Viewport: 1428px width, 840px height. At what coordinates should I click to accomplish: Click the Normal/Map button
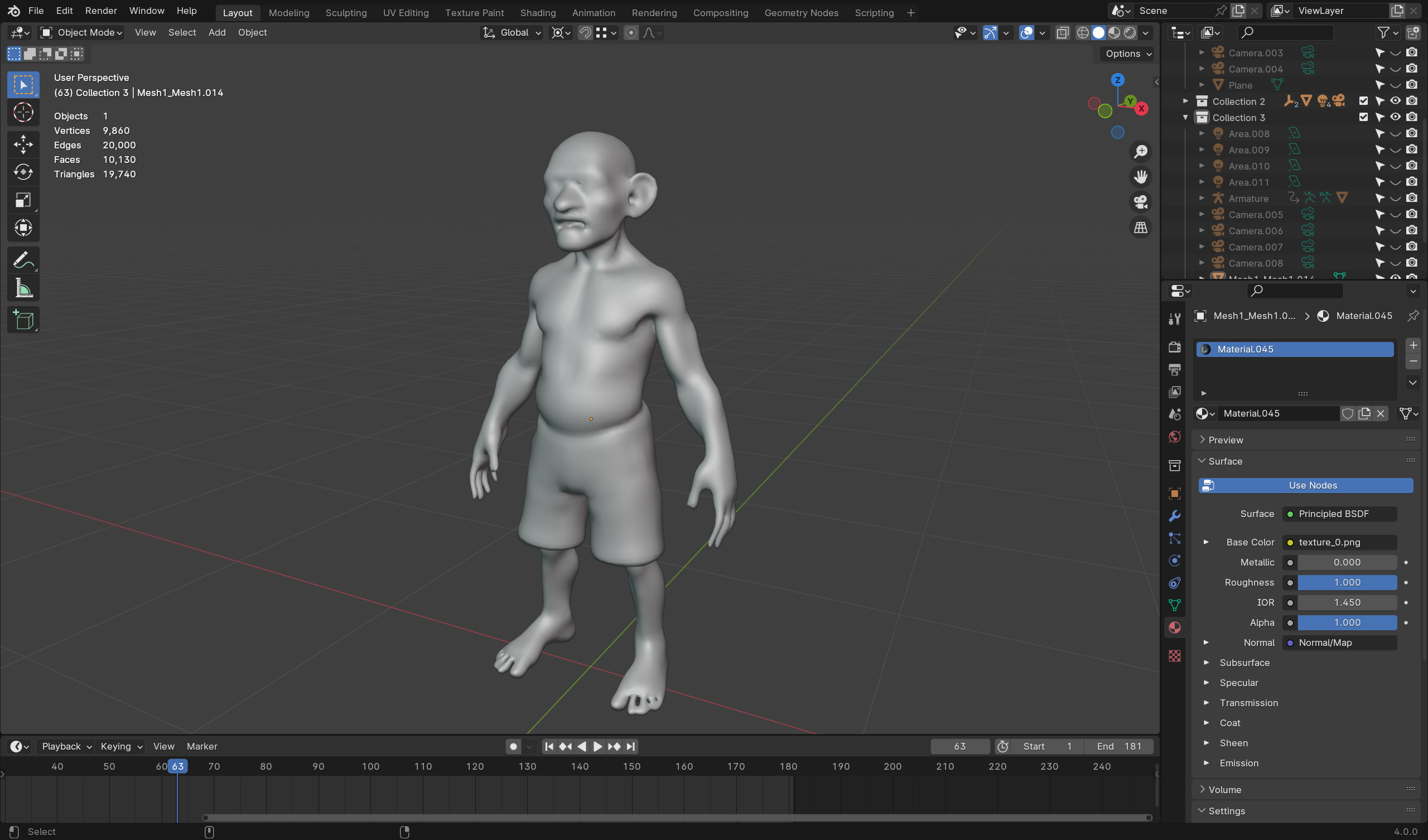coord(1340,642)
